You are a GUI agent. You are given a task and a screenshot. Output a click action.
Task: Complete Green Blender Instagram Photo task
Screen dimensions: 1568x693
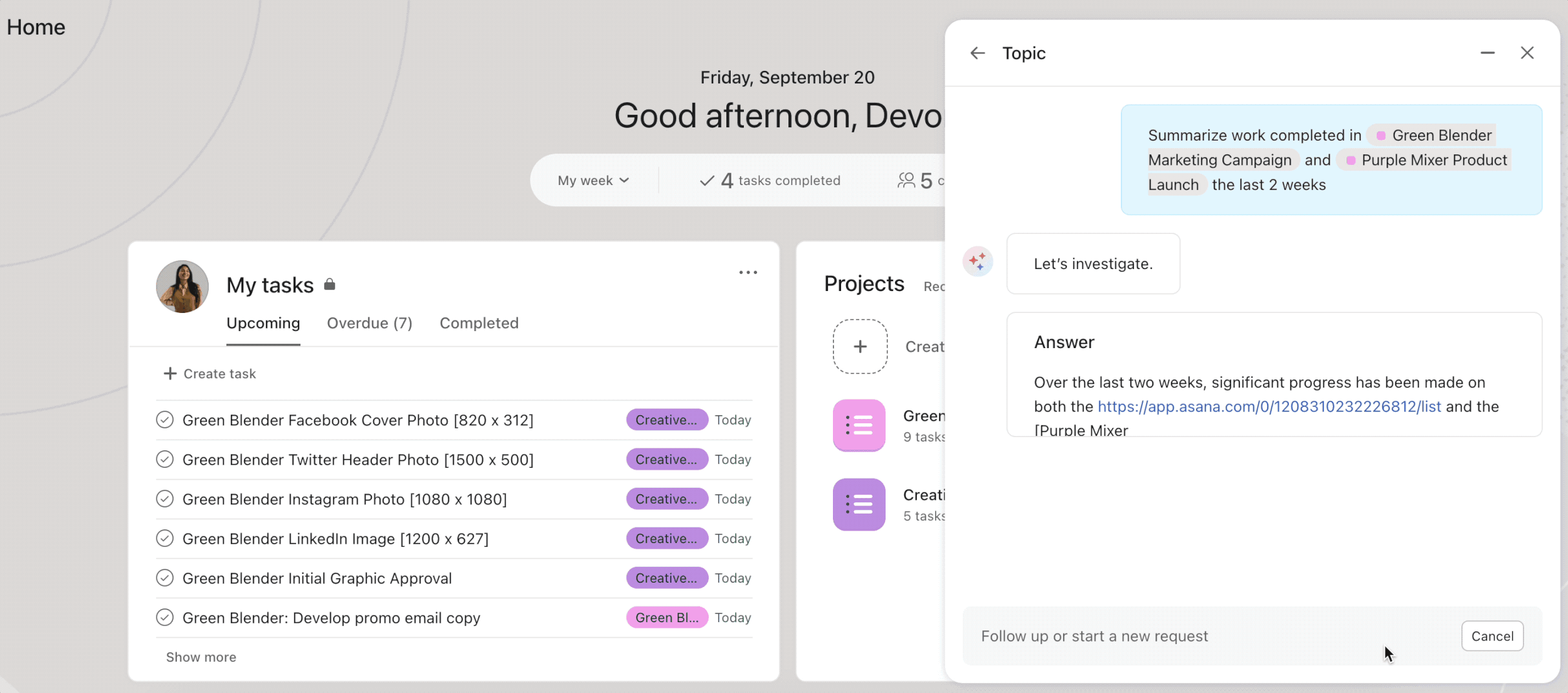(x=164, y=499)
